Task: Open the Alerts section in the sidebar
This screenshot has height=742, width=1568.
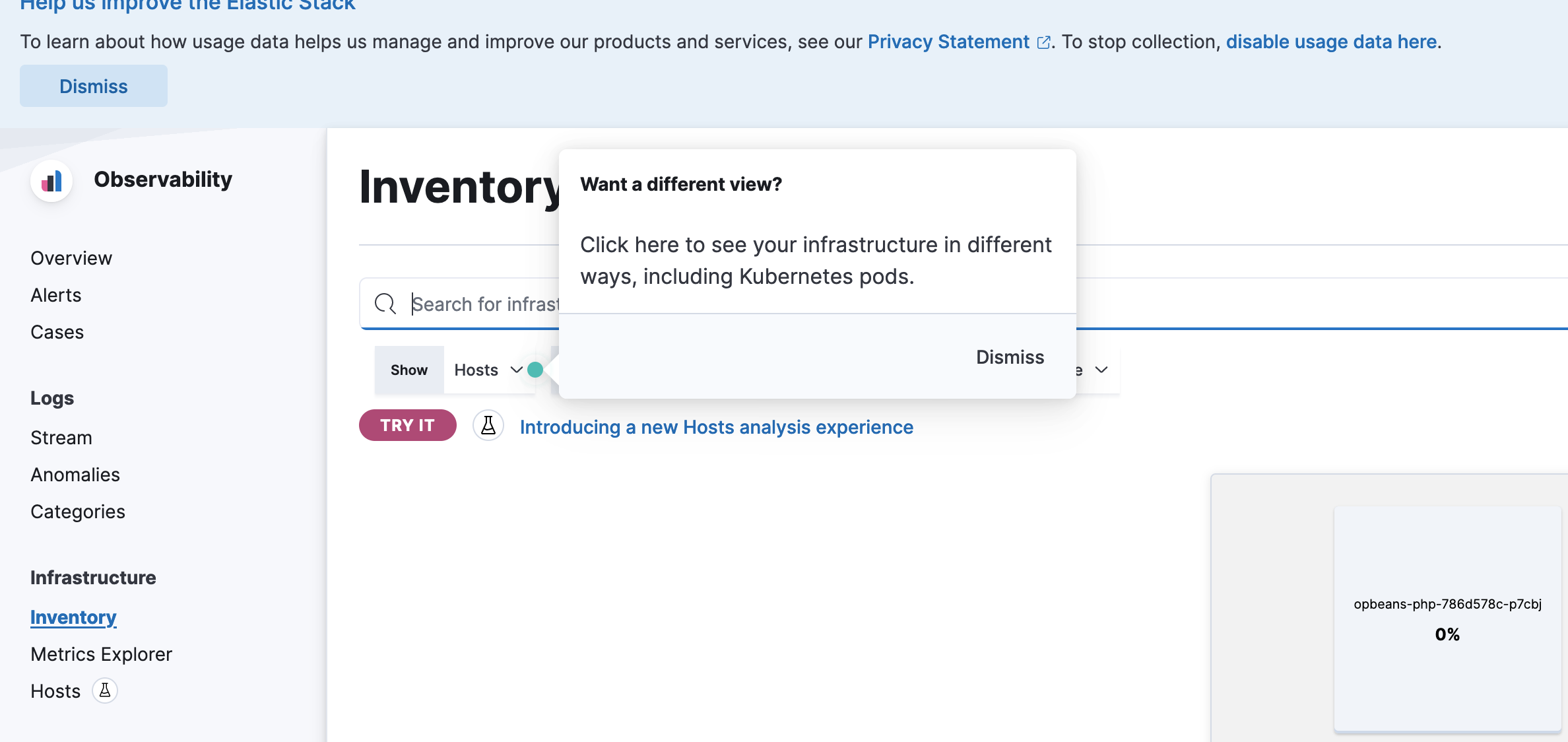Action: (x=55, y=294)
